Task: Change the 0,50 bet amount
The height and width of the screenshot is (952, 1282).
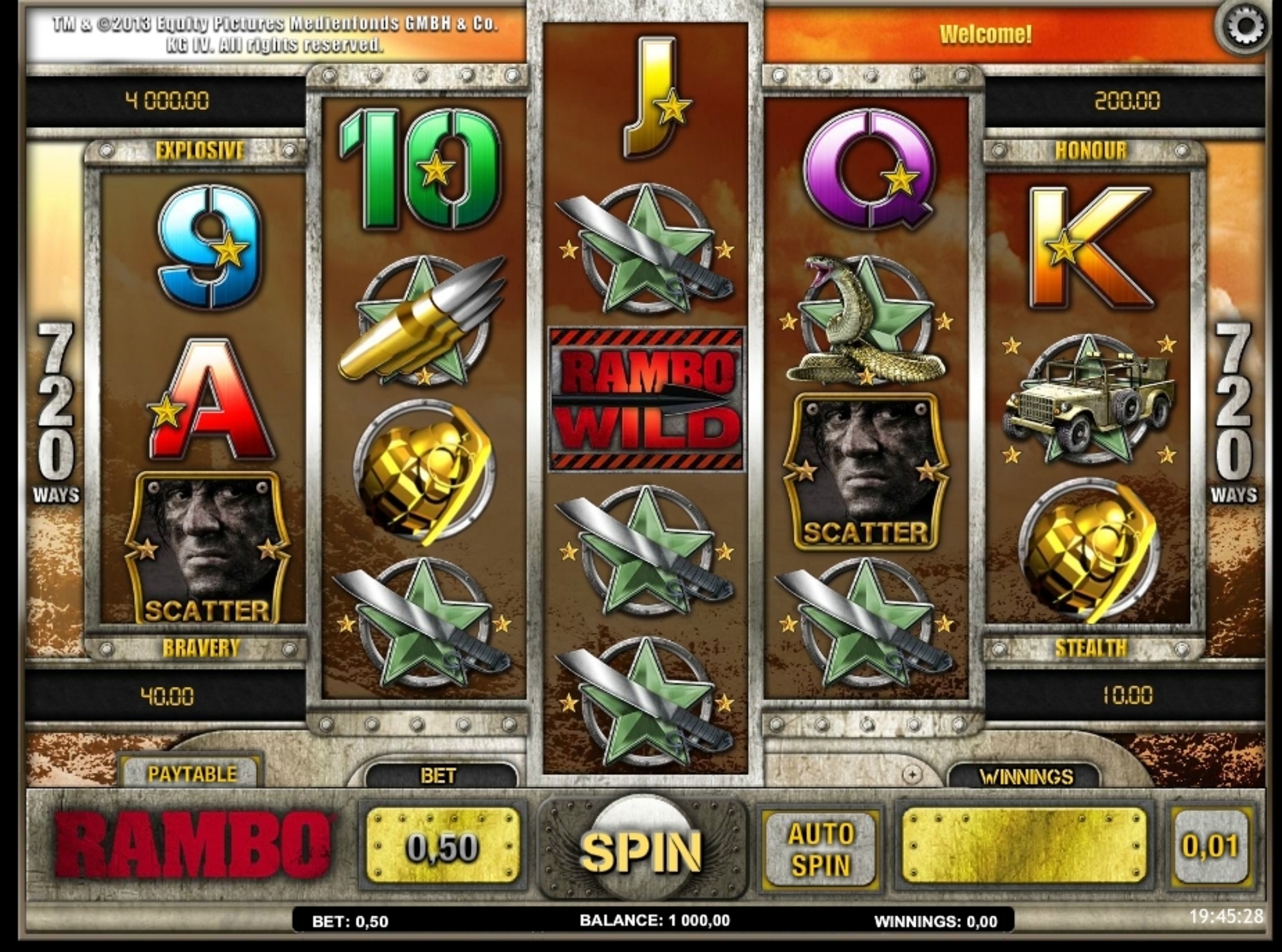Action: pos(441,847)
